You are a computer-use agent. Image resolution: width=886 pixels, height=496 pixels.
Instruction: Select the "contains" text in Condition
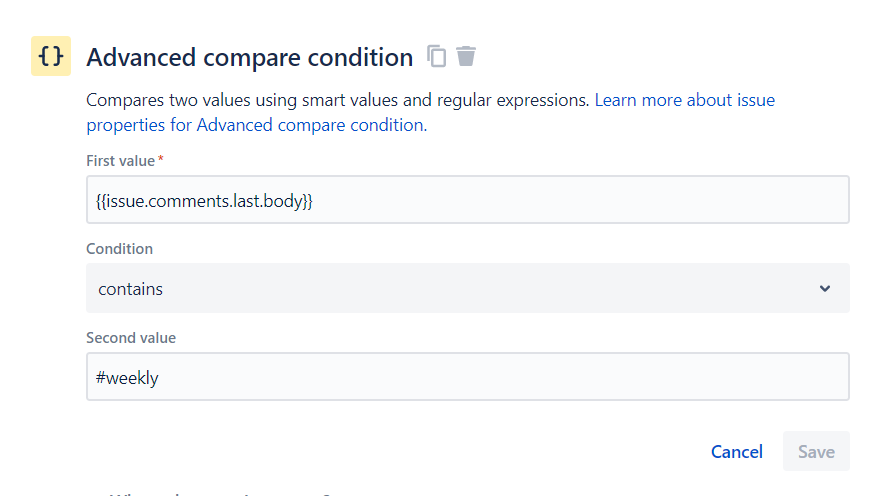(130, 289)
